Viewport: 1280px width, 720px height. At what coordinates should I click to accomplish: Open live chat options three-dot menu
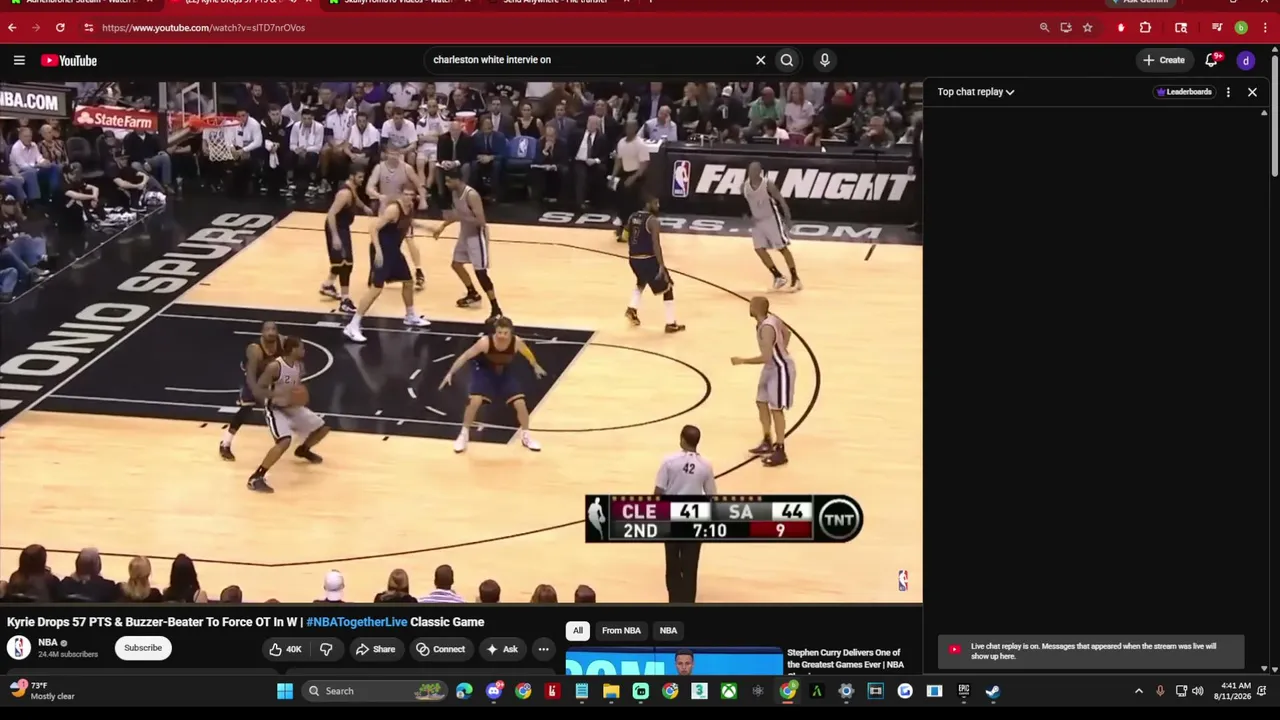[1228, 92]
